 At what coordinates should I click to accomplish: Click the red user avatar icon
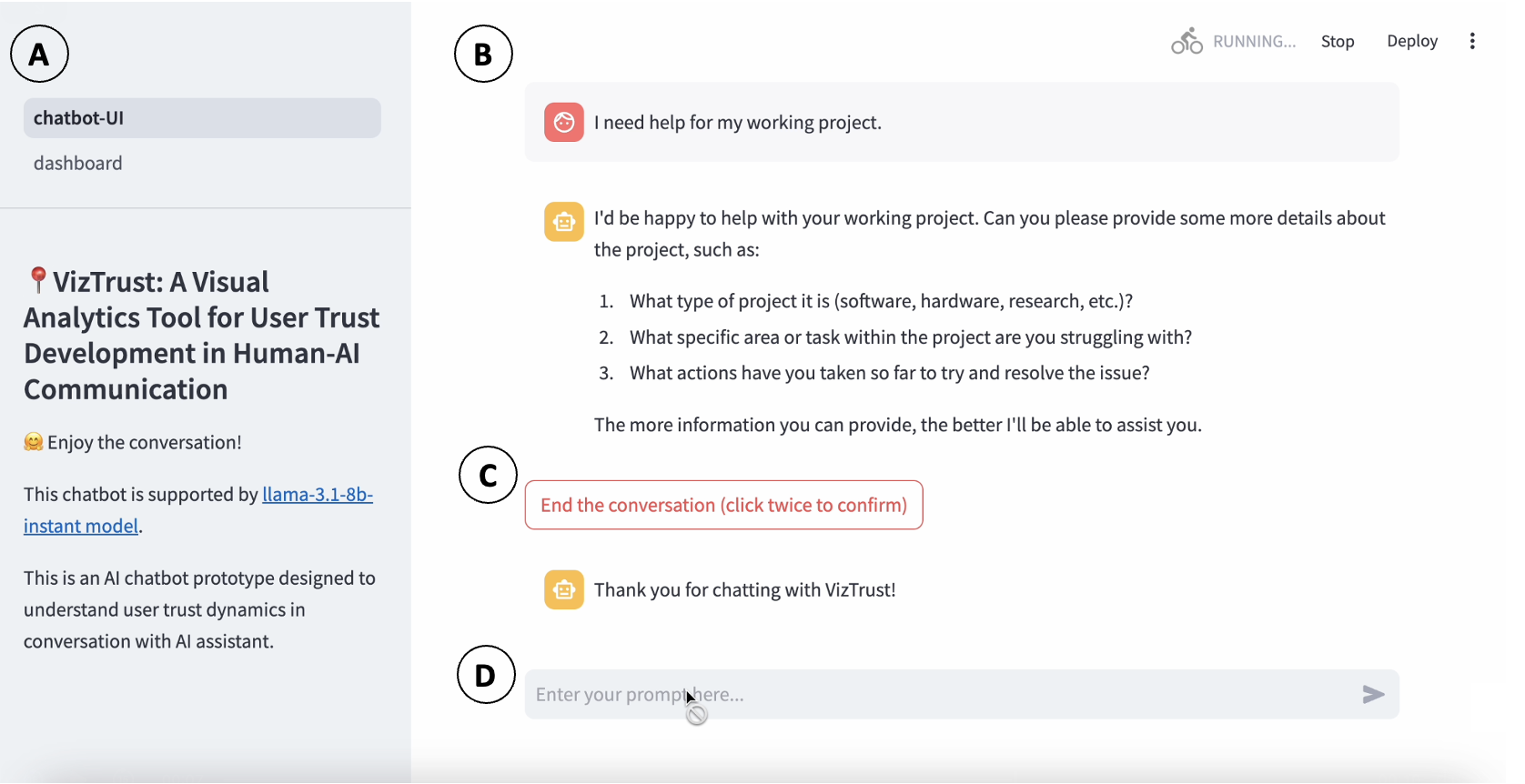[564, 123]
